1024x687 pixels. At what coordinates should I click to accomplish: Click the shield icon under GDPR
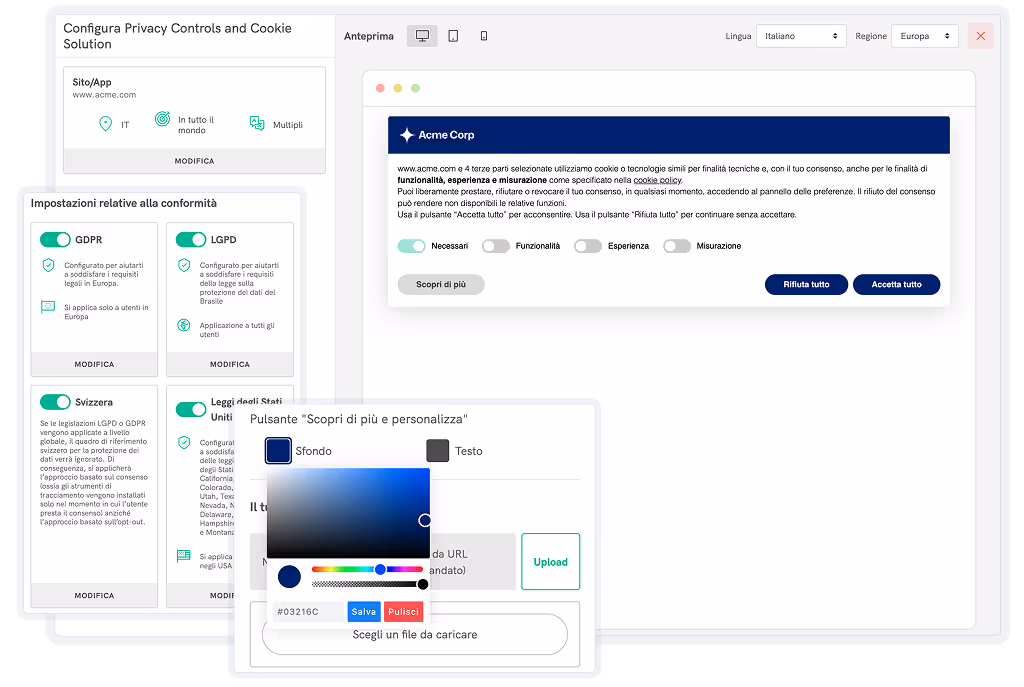pos(48,265)
